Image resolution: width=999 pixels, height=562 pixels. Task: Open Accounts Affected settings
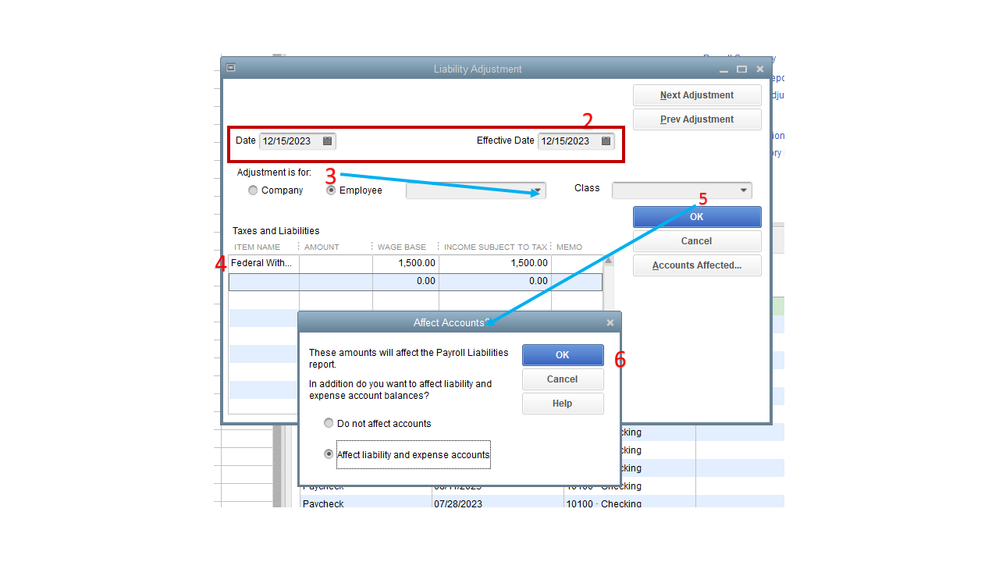[x=697, y=265]
